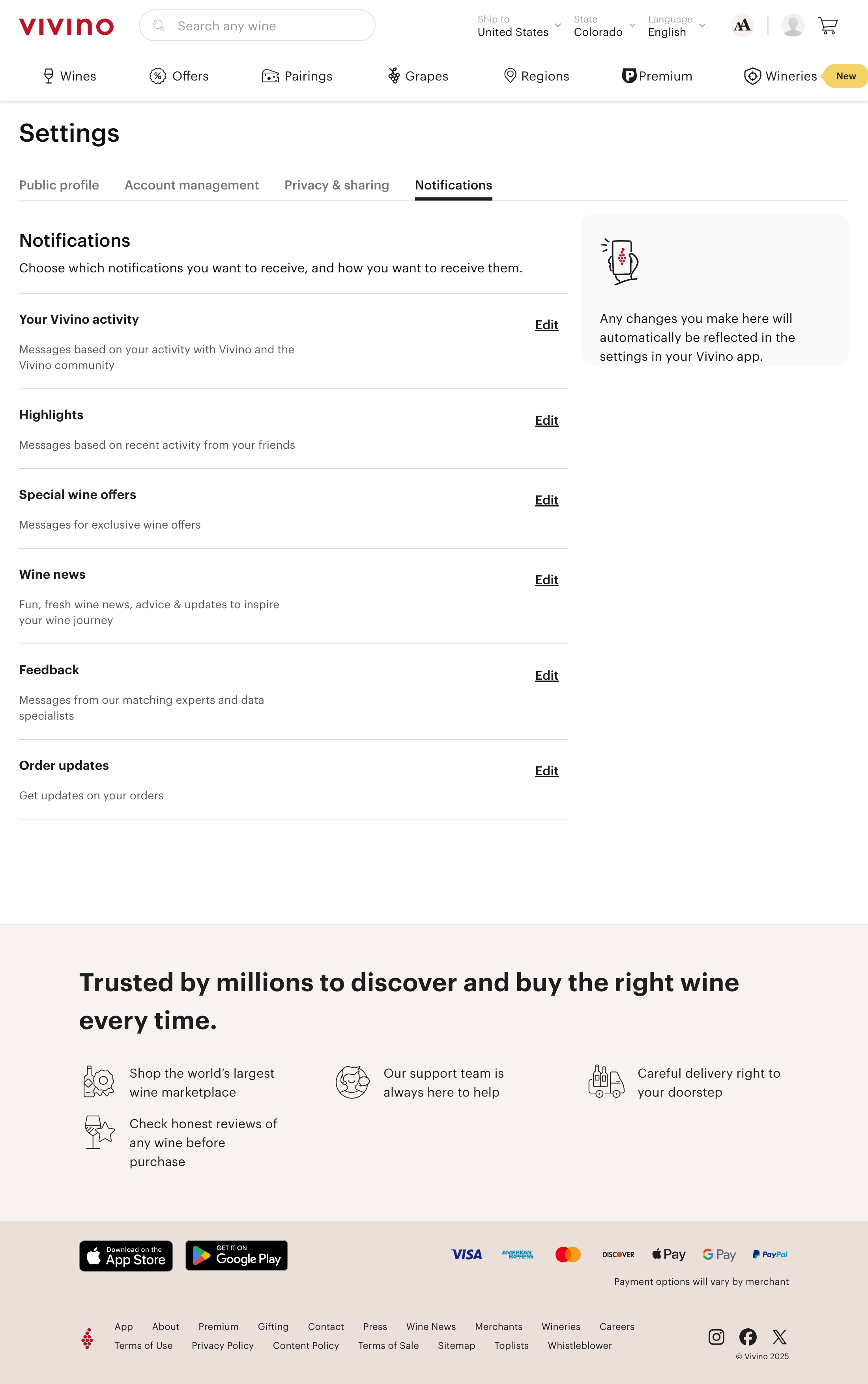Screen dimensions: 868x1384
Task: Open Terms of Use in the footer
Action: [143, 1346]
